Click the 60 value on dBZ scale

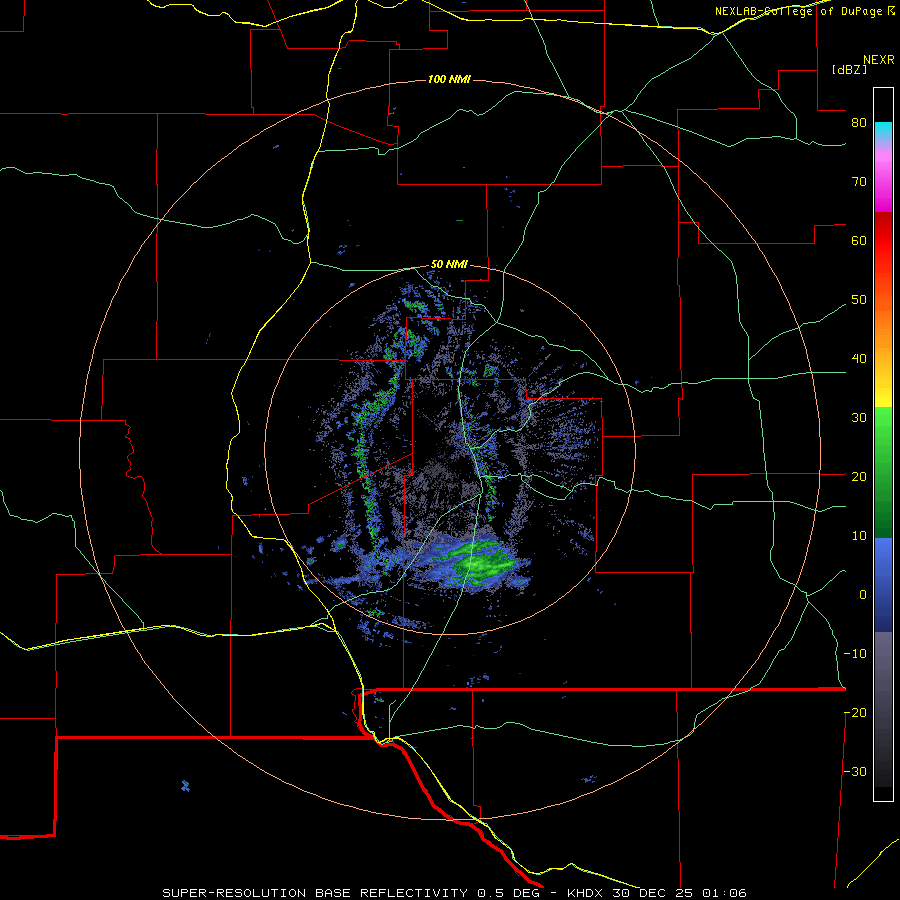pyautogui.click(x=859, y=240)
